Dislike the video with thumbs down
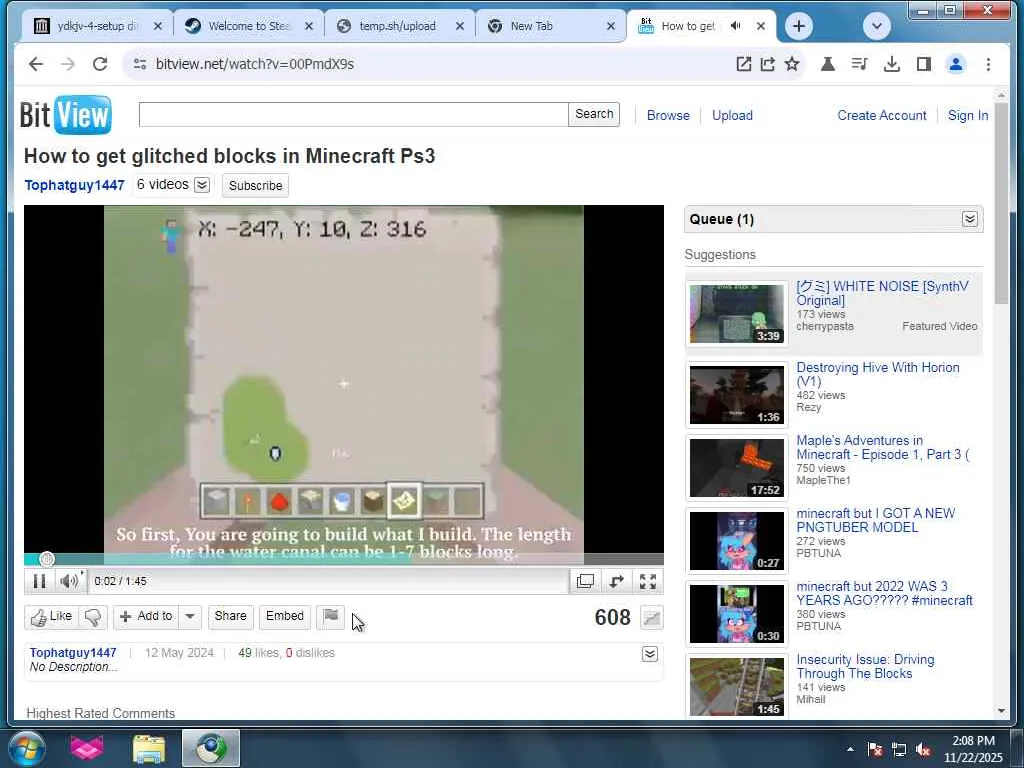 point(93,616)
